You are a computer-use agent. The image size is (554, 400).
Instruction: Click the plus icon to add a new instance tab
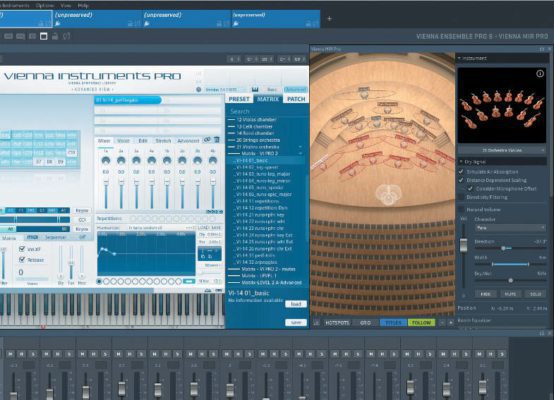coord(329,19)
